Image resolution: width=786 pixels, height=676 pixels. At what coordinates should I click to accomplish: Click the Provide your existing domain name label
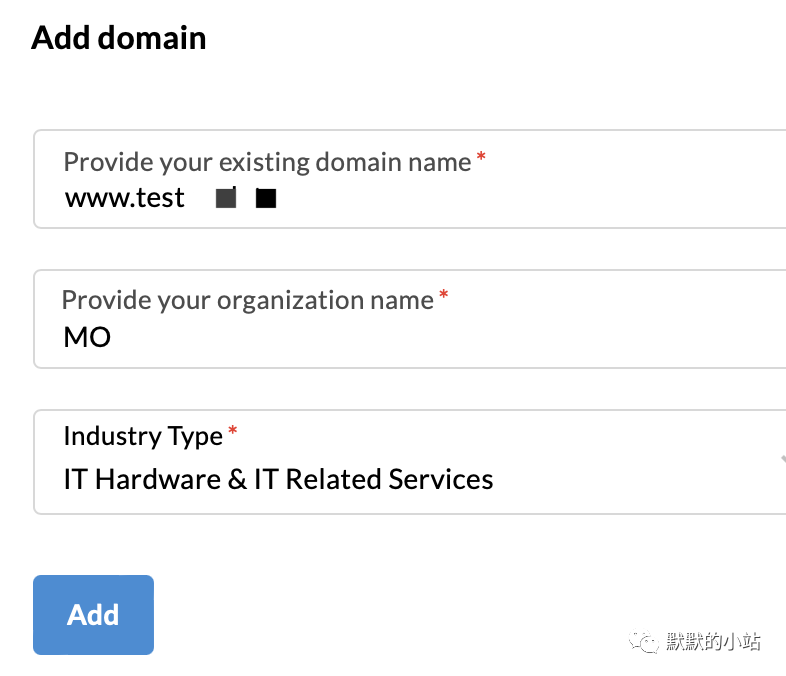click(267, 162)
